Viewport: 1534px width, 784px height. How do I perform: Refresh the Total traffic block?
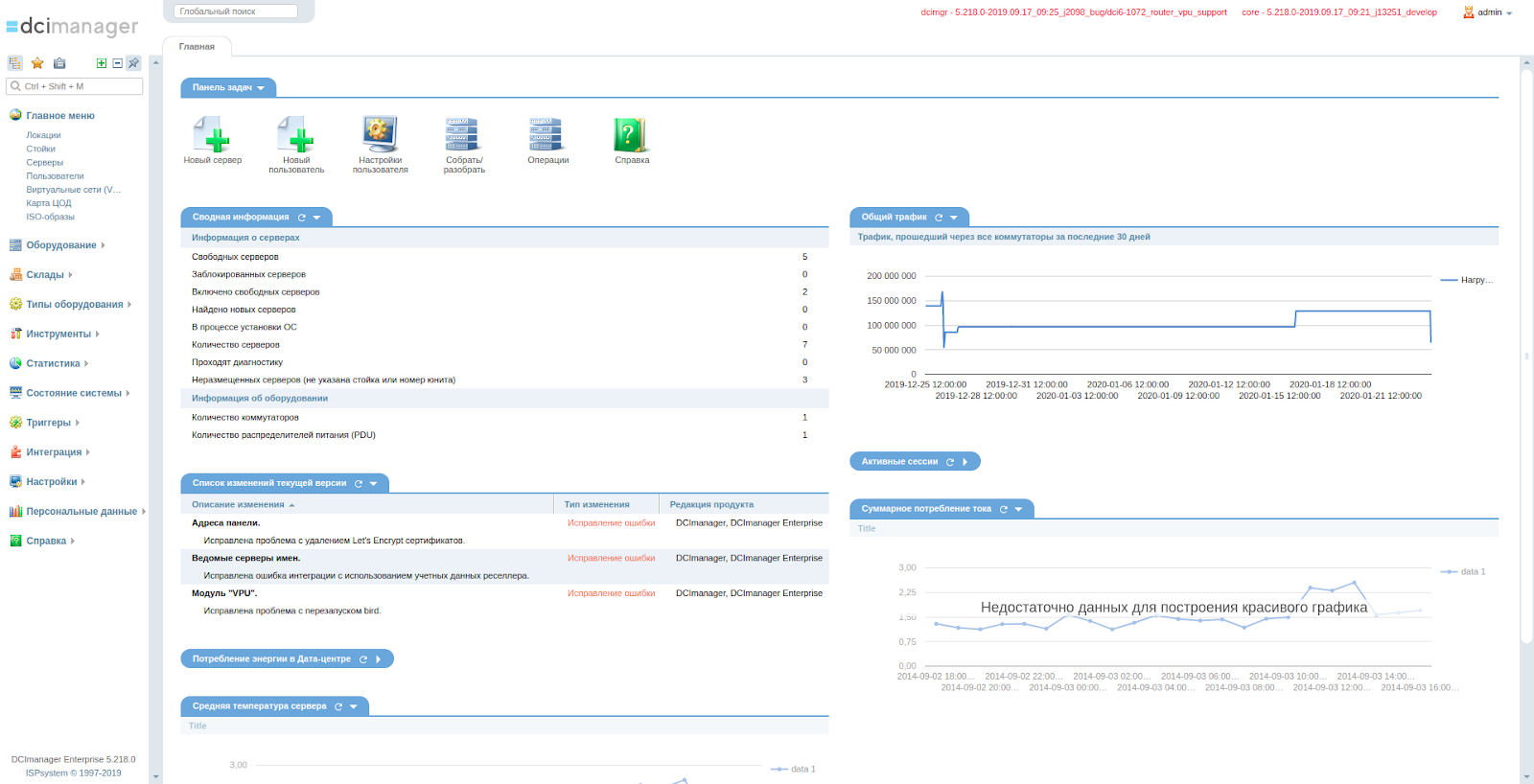click(x=939, y=218)
